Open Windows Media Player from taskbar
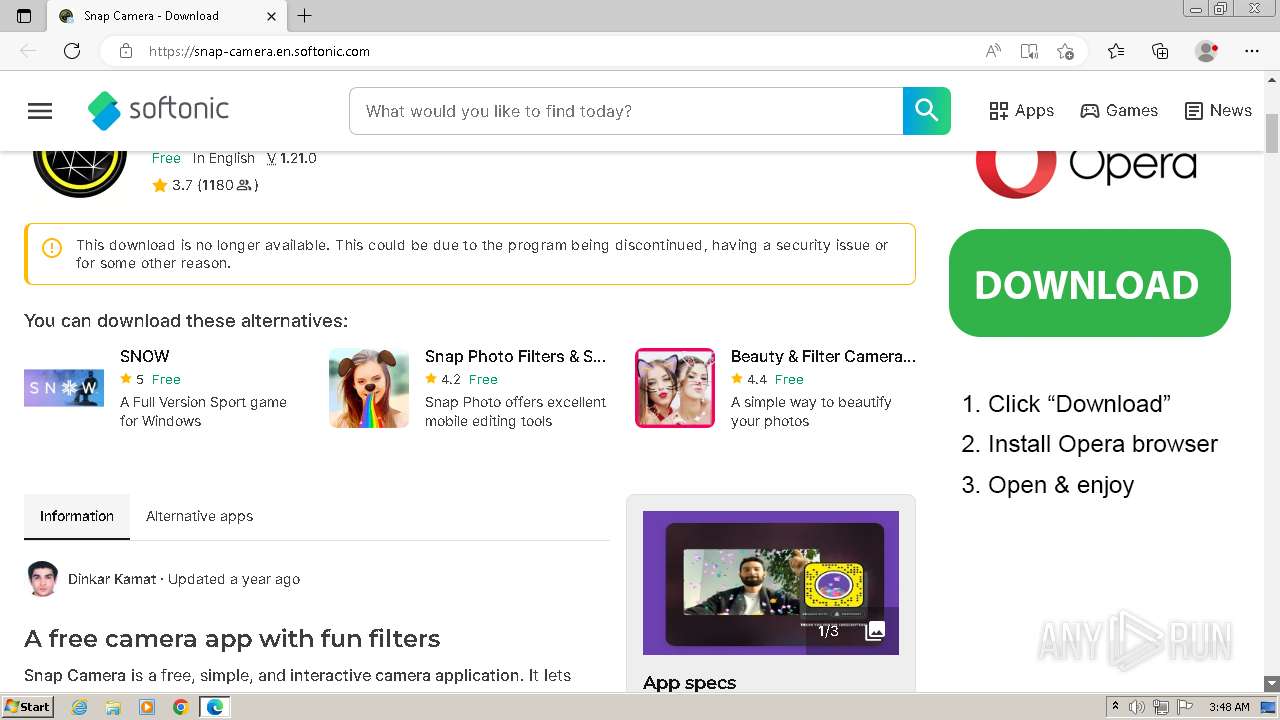The height and width of the screenshot is (720, 1280). (x=147, y=707)
